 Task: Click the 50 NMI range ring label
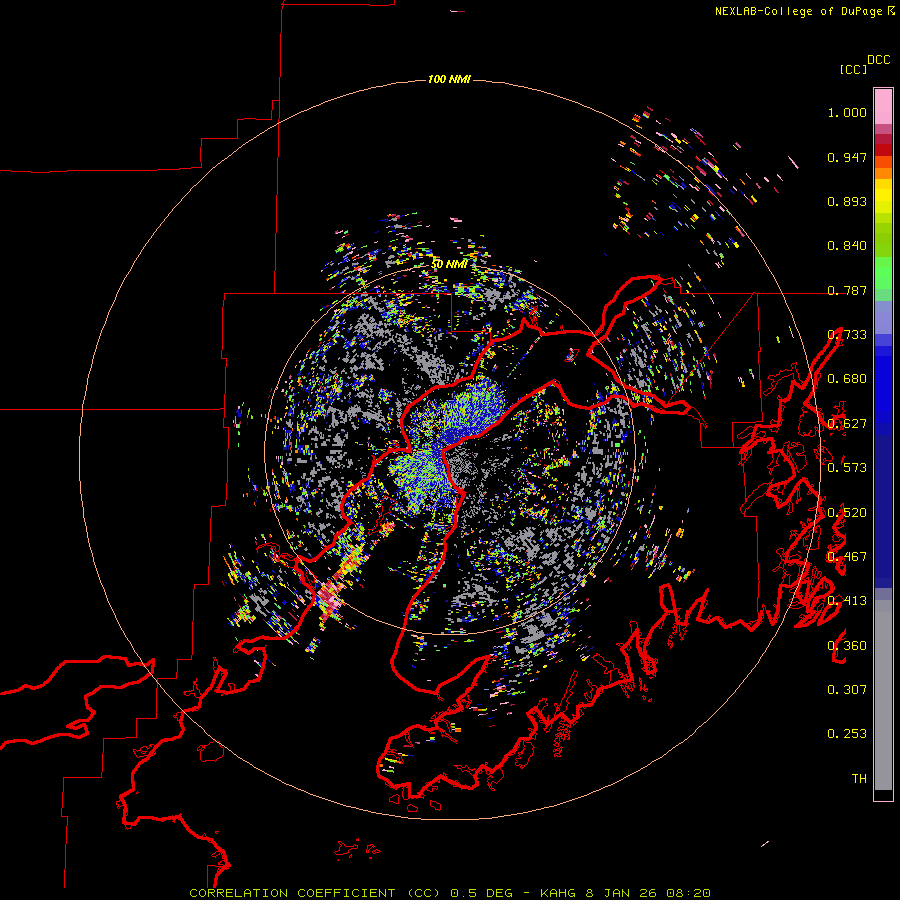click(x=449, y=264)
